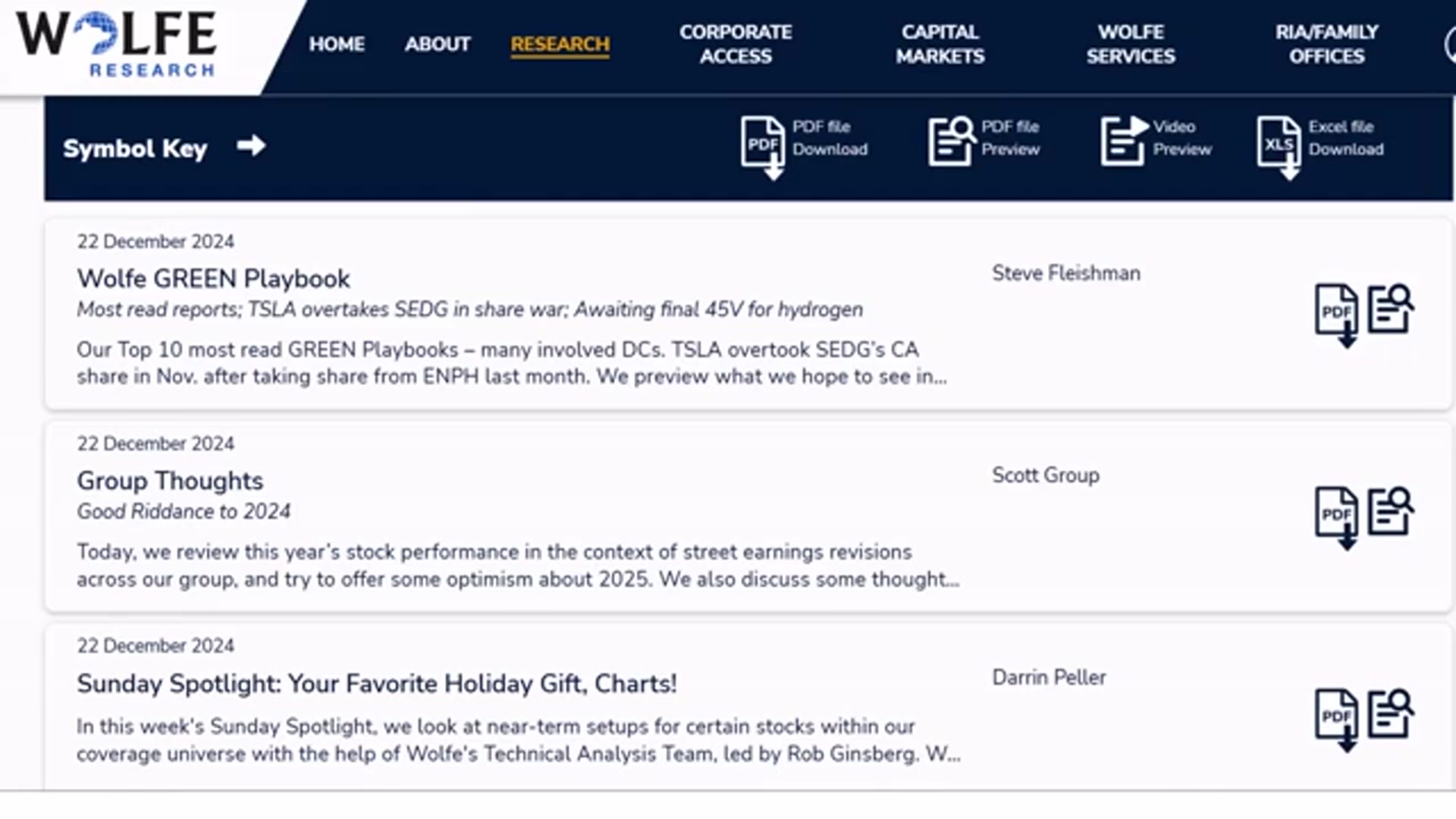Click analyst name Scott Group
The height and width of the screenshot is (819, 1456).
click(x=1046, y=475)
